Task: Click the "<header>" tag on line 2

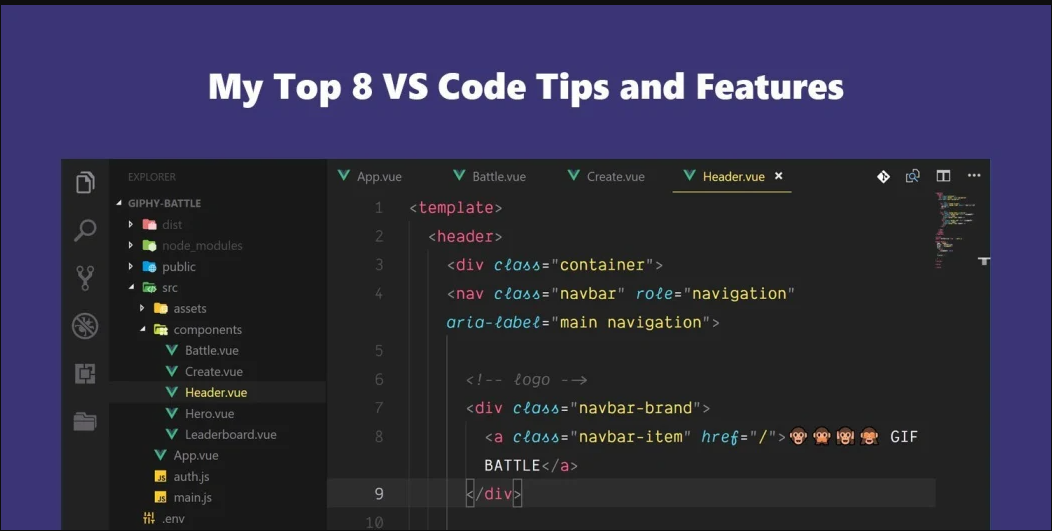Action: pyautogui.click(x=466, y=237)
